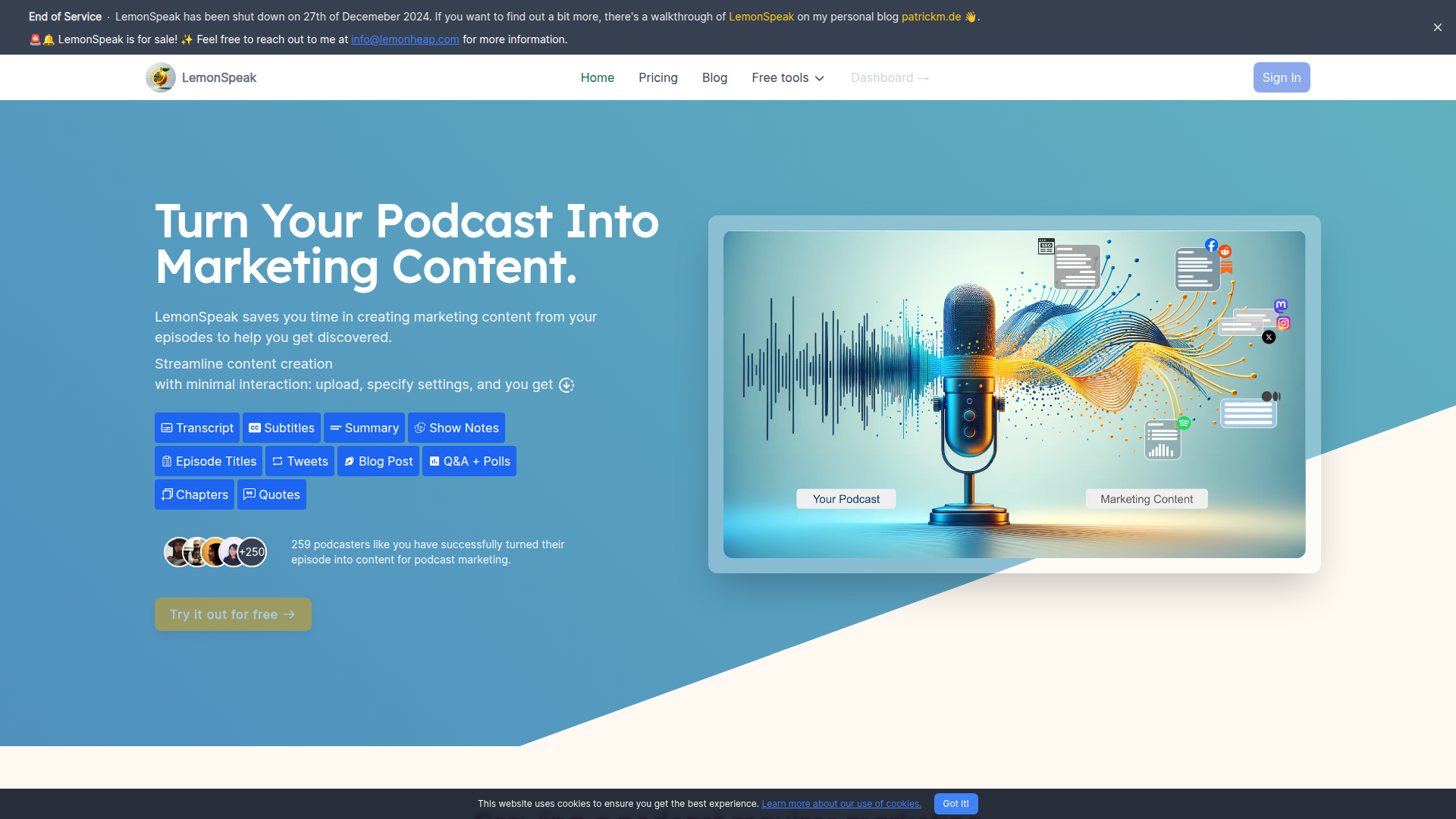Open the Q&A + Polls tag
The image size is (1456, 819).
(x=469, y=461)
